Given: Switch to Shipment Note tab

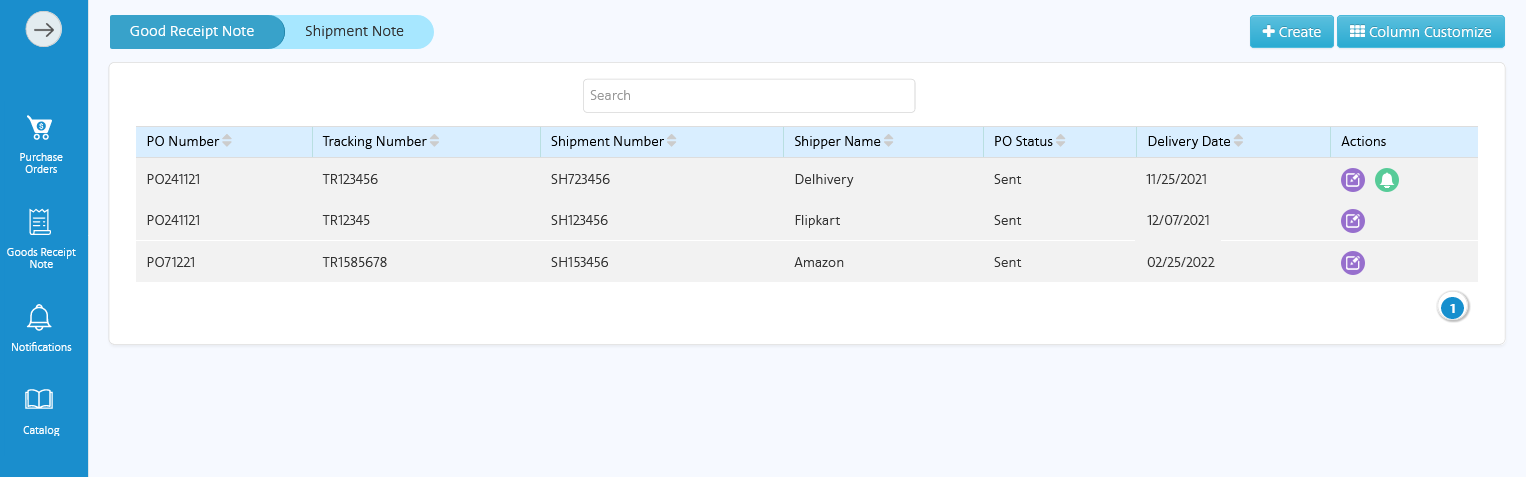Looking at the screenshot, I should 355,32.
